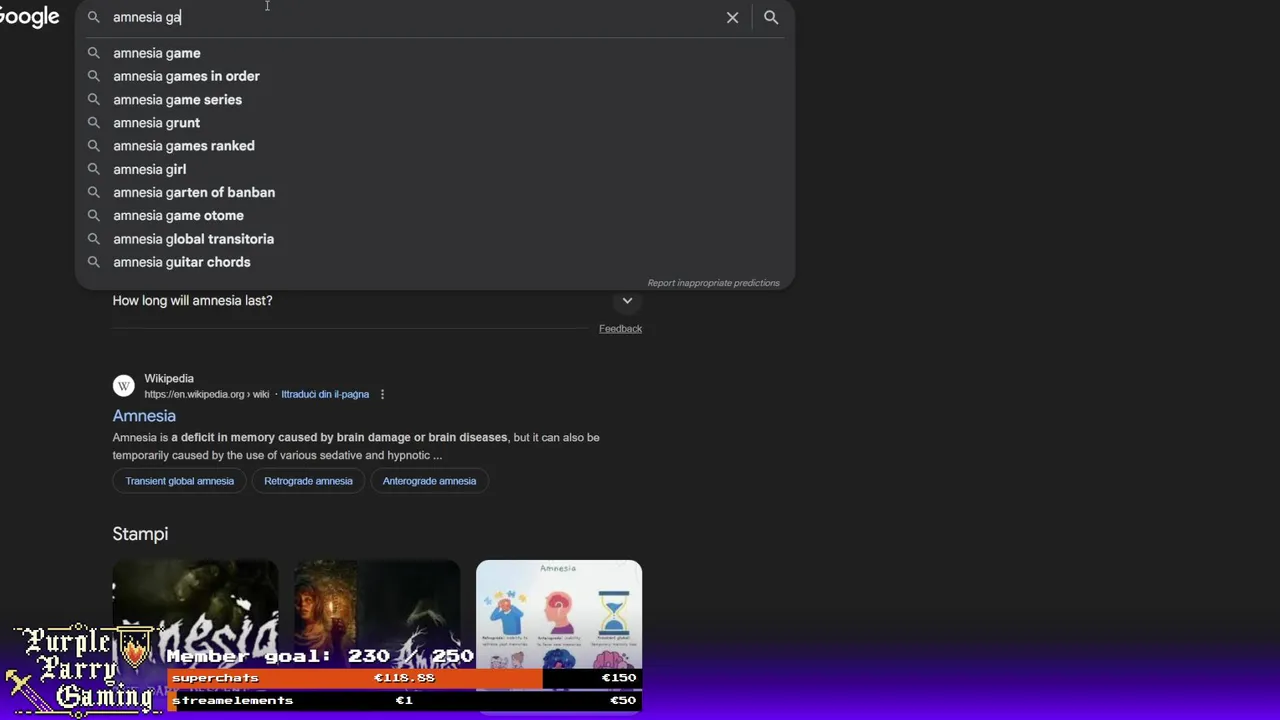Select suggestion "amnesia grunt"
The image size is (1280, 720).
tap(435, 123)
